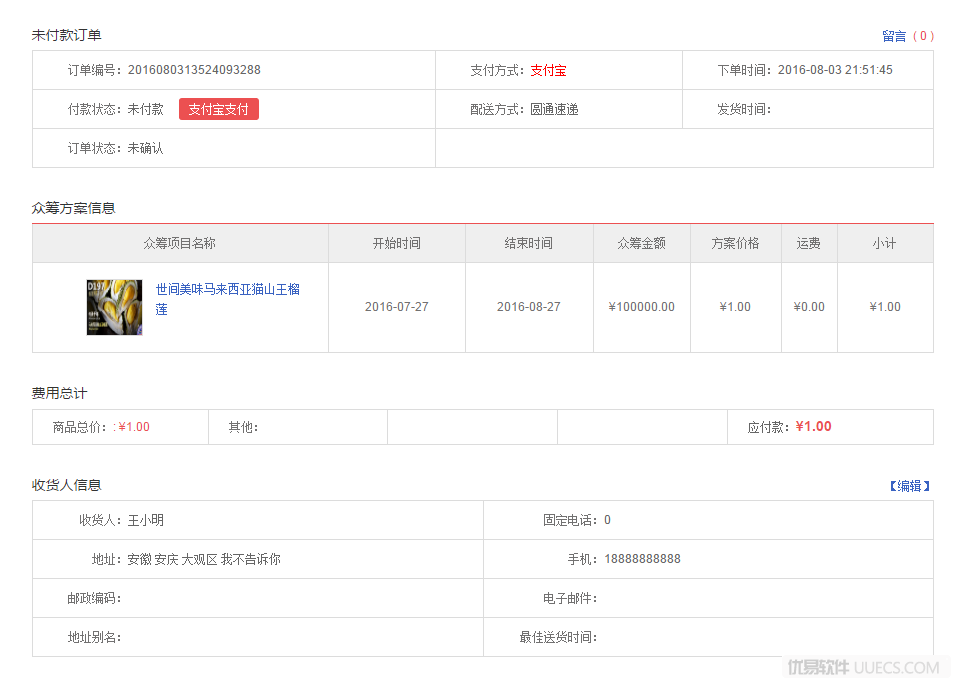Click the bold 应付款 ¥1.00 amount

pyautogui.click(x=814, y=427)
